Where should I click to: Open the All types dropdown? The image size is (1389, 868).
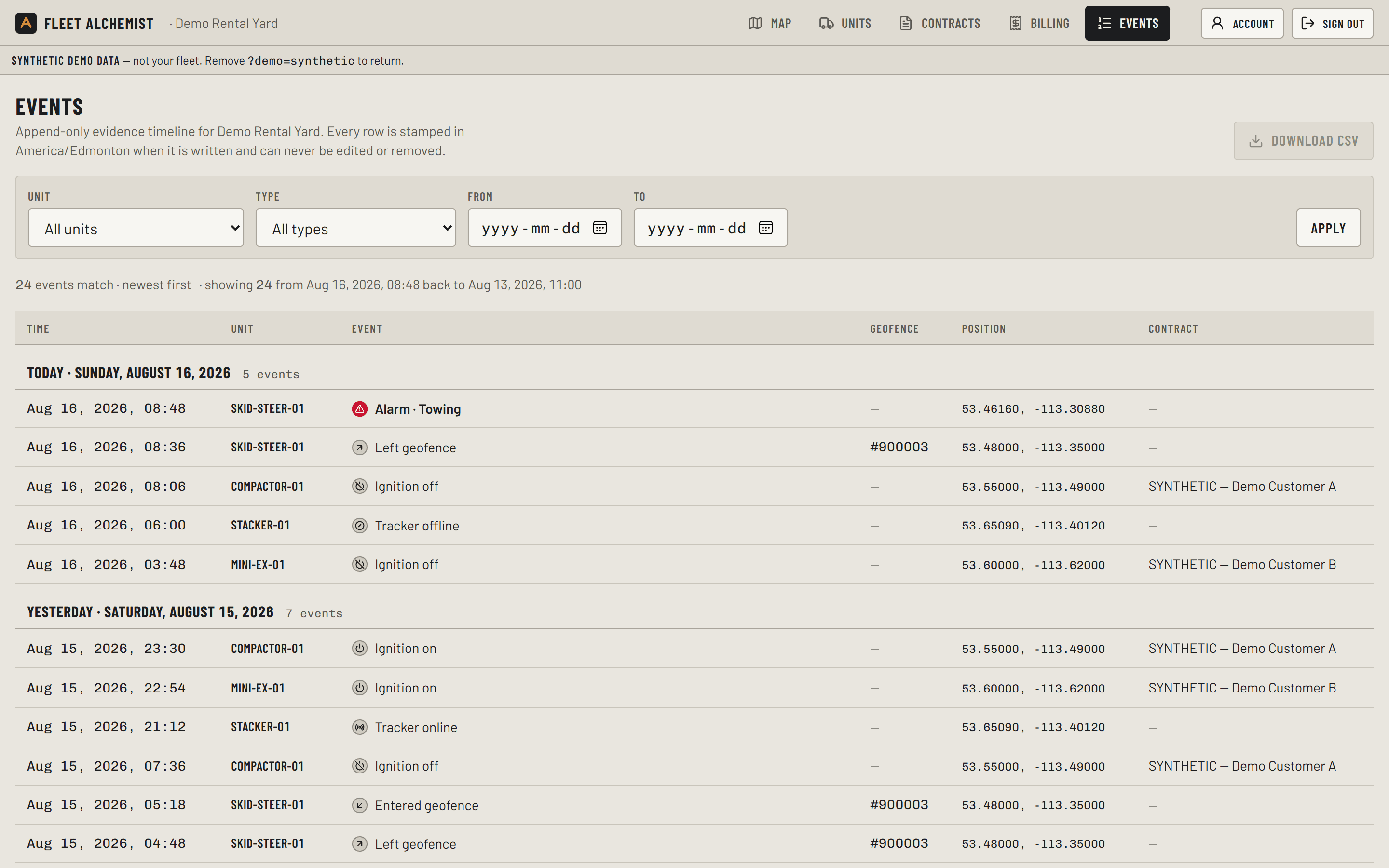pos(356,228)
